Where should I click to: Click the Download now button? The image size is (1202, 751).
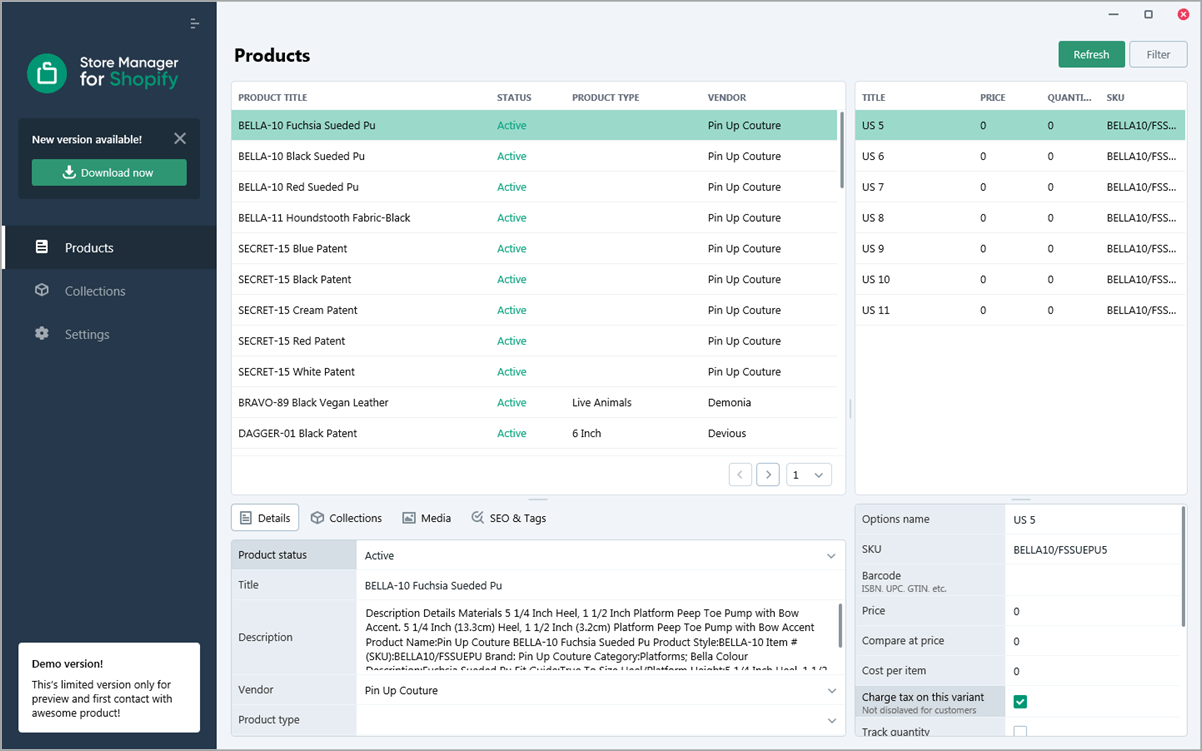109,172
